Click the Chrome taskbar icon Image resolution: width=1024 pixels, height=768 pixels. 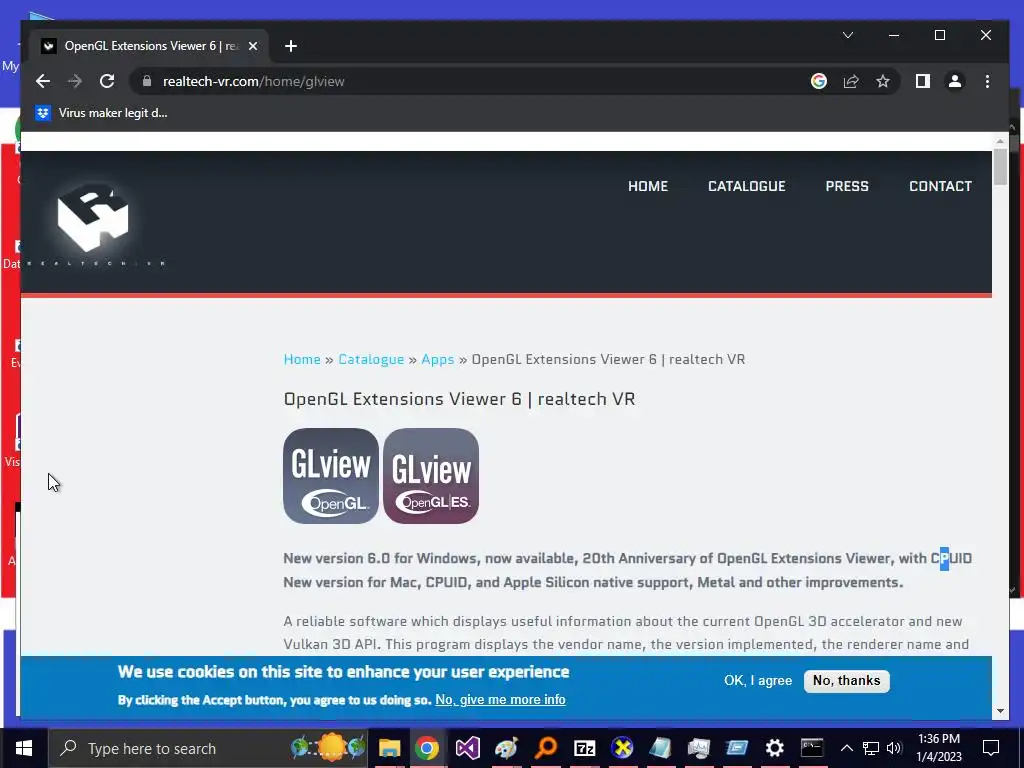tap(427, 748)
